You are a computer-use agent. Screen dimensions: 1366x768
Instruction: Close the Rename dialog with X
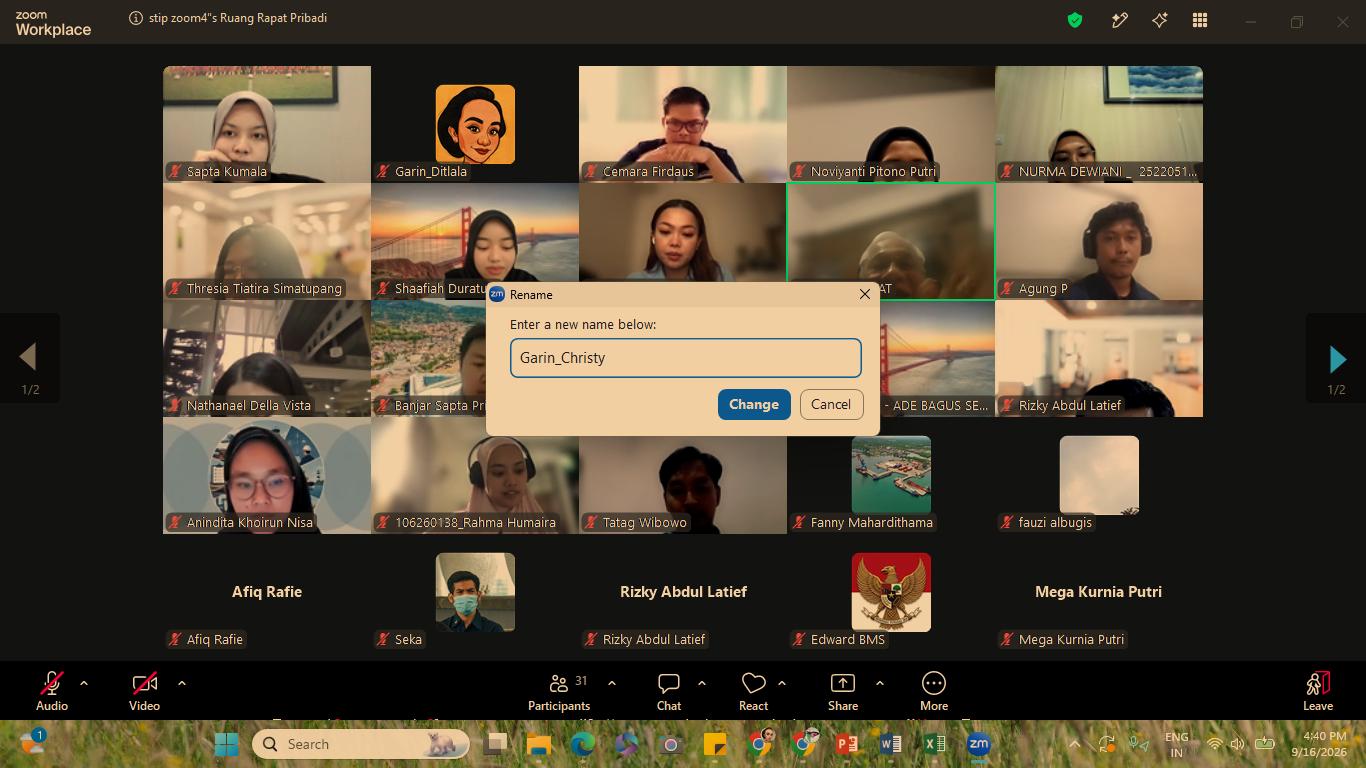tap(865, 294)
